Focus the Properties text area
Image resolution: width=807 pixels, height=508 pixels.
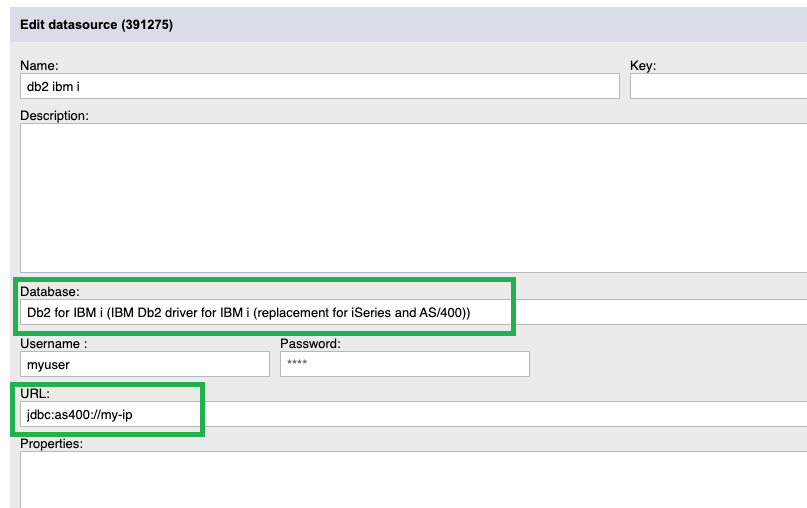pyautogui.click(x=413, y=480)
